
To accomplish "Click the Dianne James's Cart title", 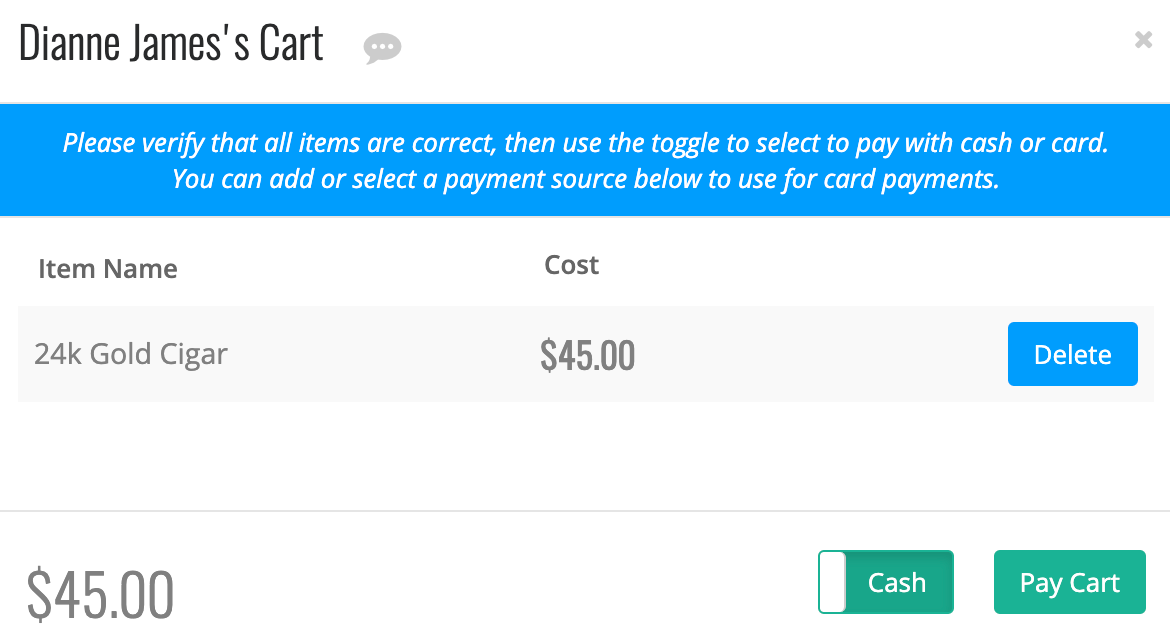I will 171,43.
